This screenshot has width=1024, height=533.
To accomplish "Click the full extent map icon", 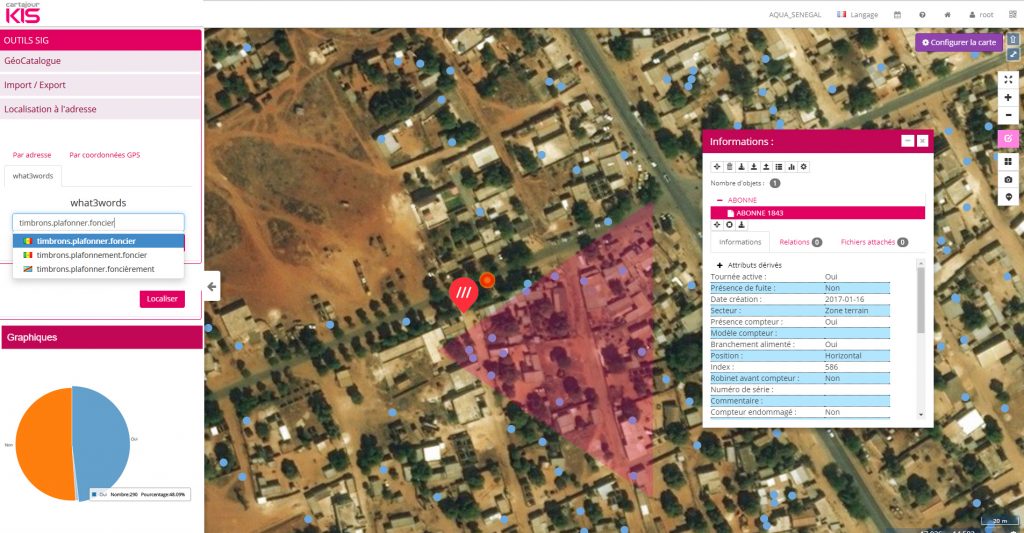I will pos(1008,79).
